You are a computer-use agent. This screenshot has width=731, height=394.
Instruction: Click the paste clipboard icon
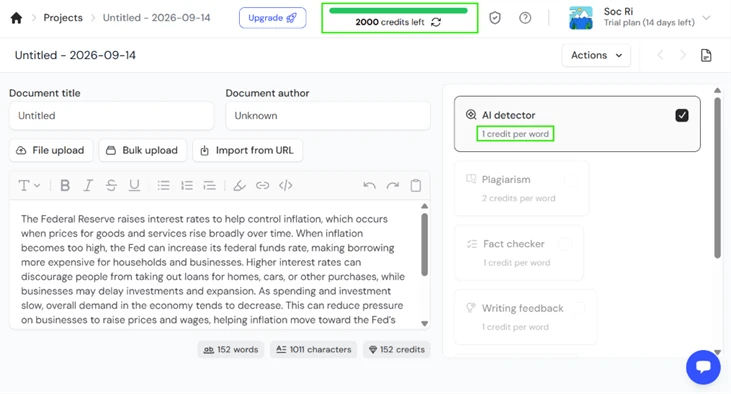416,186
